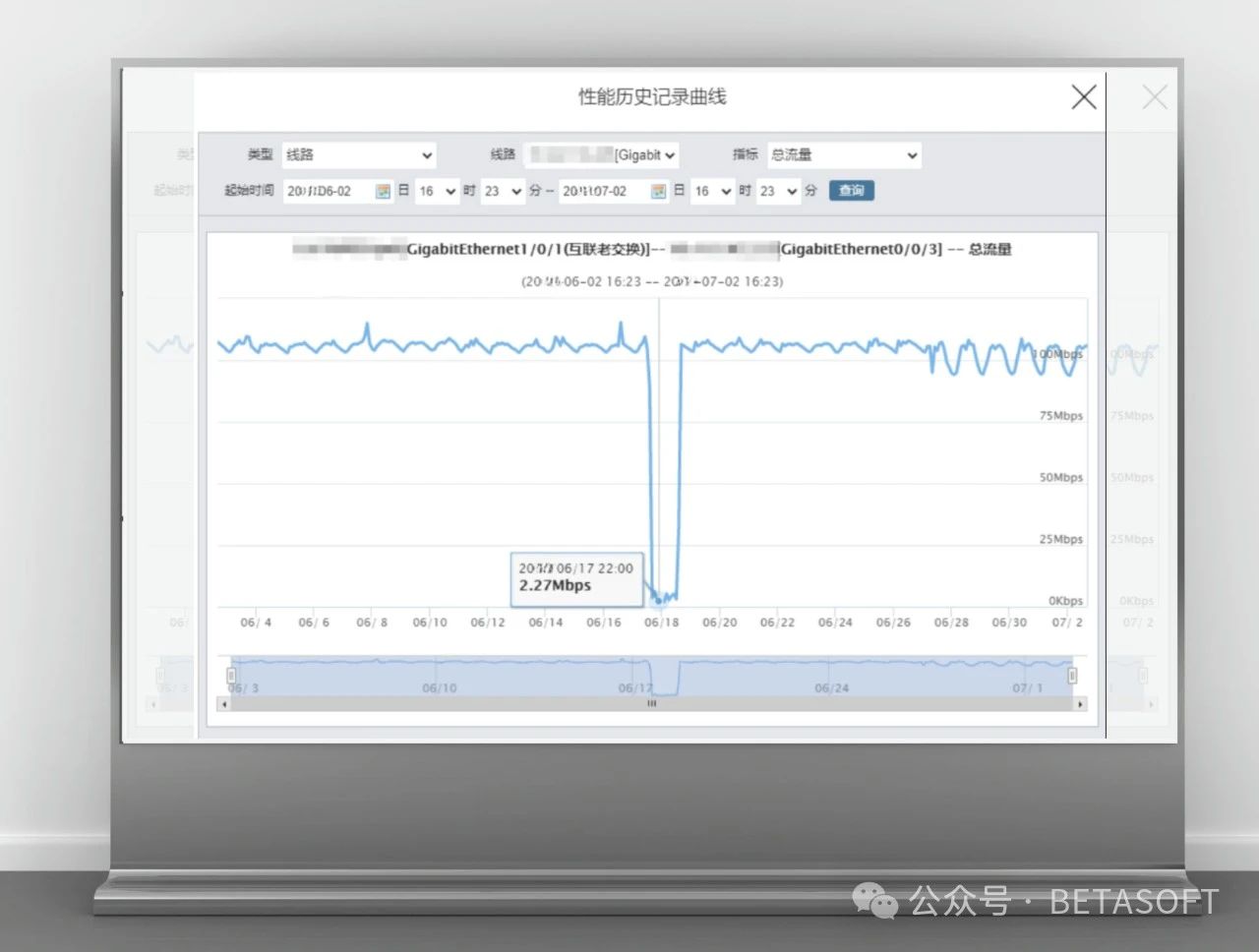Click the center grip of the chart scrollbar
Image resolution: width=1259 pixels, height=952 pixels.
point(651,704)
